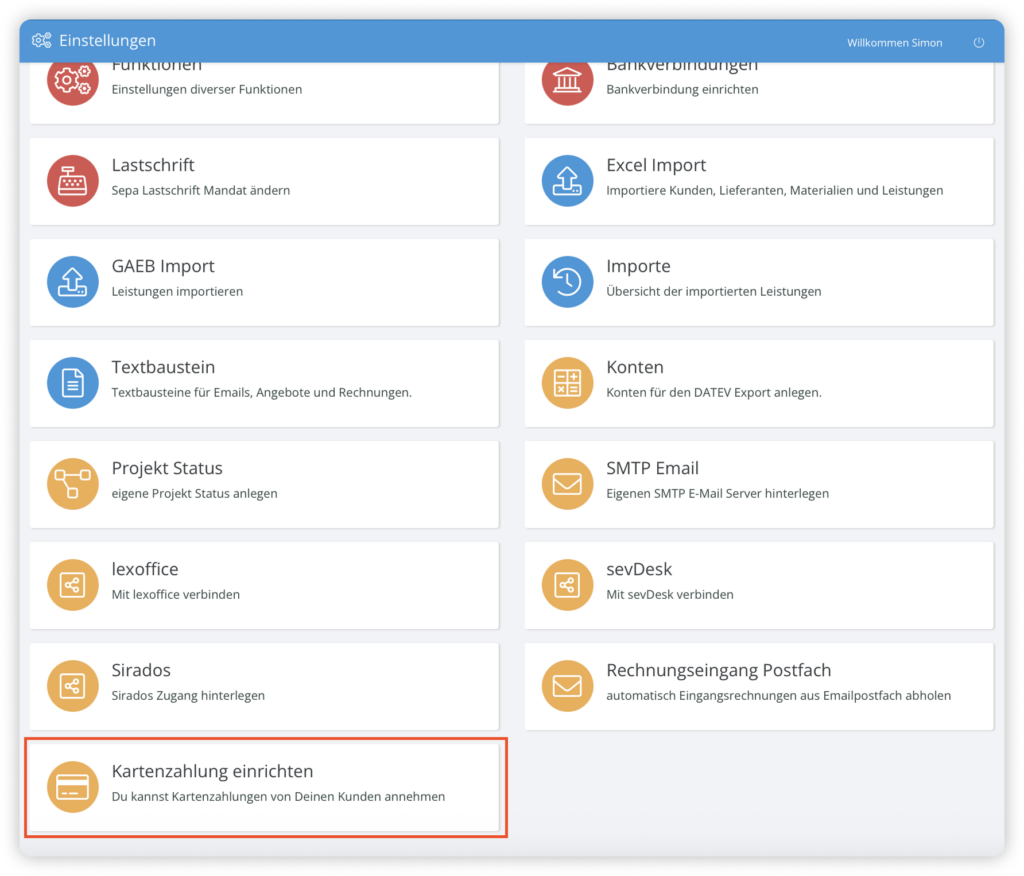Click the lexoffice share icon
The image size is (1024, 876).
tap(73, 585)
